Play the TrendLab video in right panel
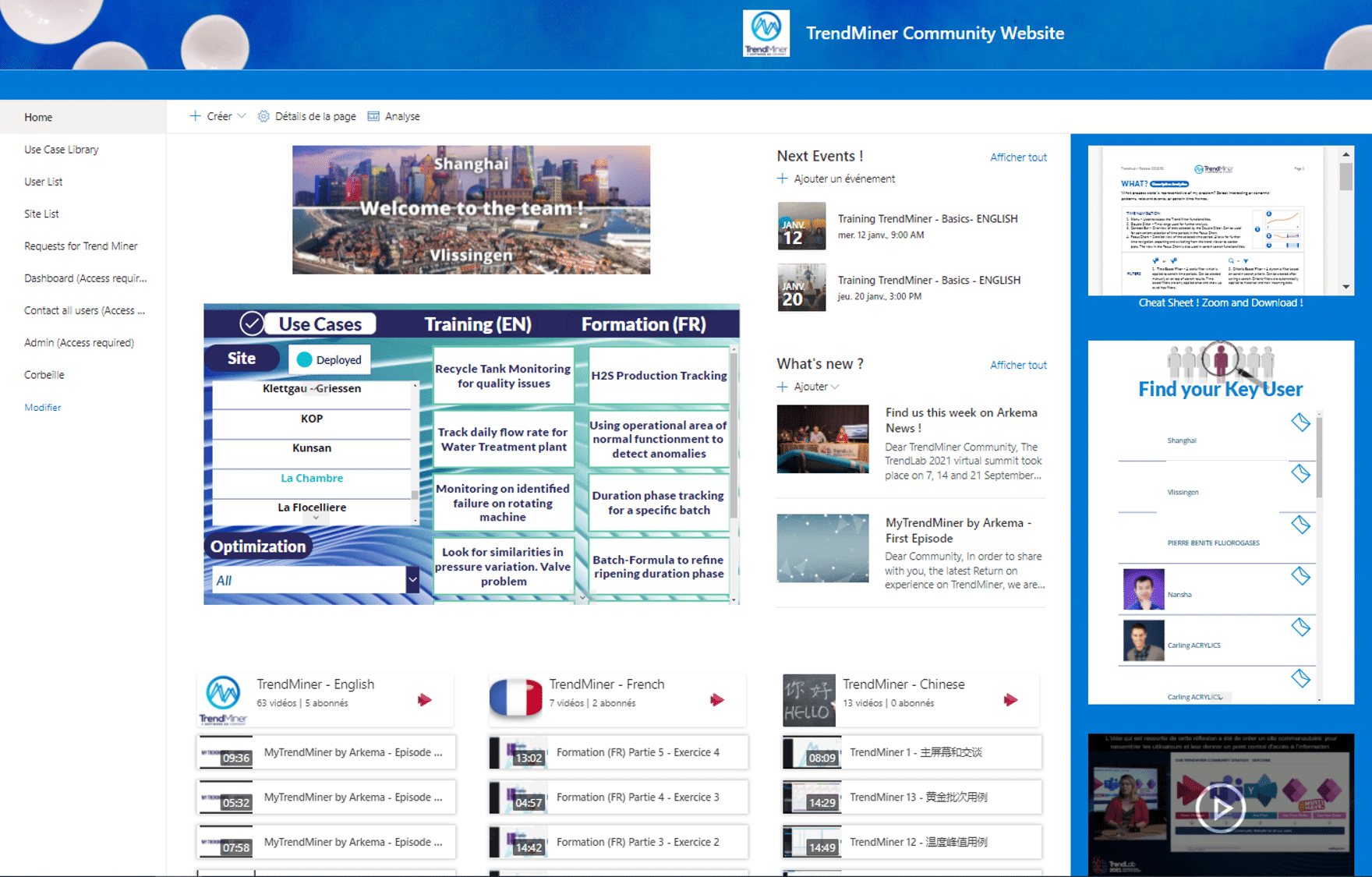 point(1221,808)
